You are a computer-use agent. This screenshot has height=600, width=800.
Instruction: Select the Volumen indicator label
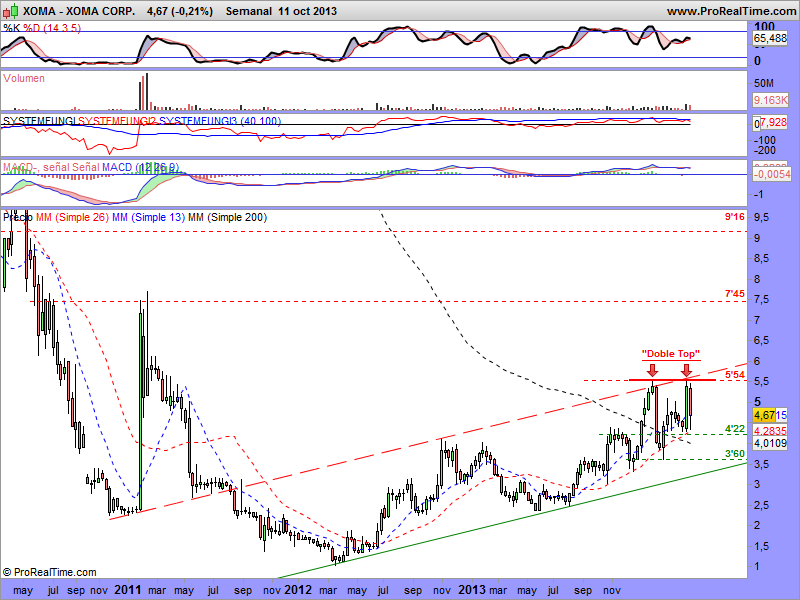pos(24,78)
